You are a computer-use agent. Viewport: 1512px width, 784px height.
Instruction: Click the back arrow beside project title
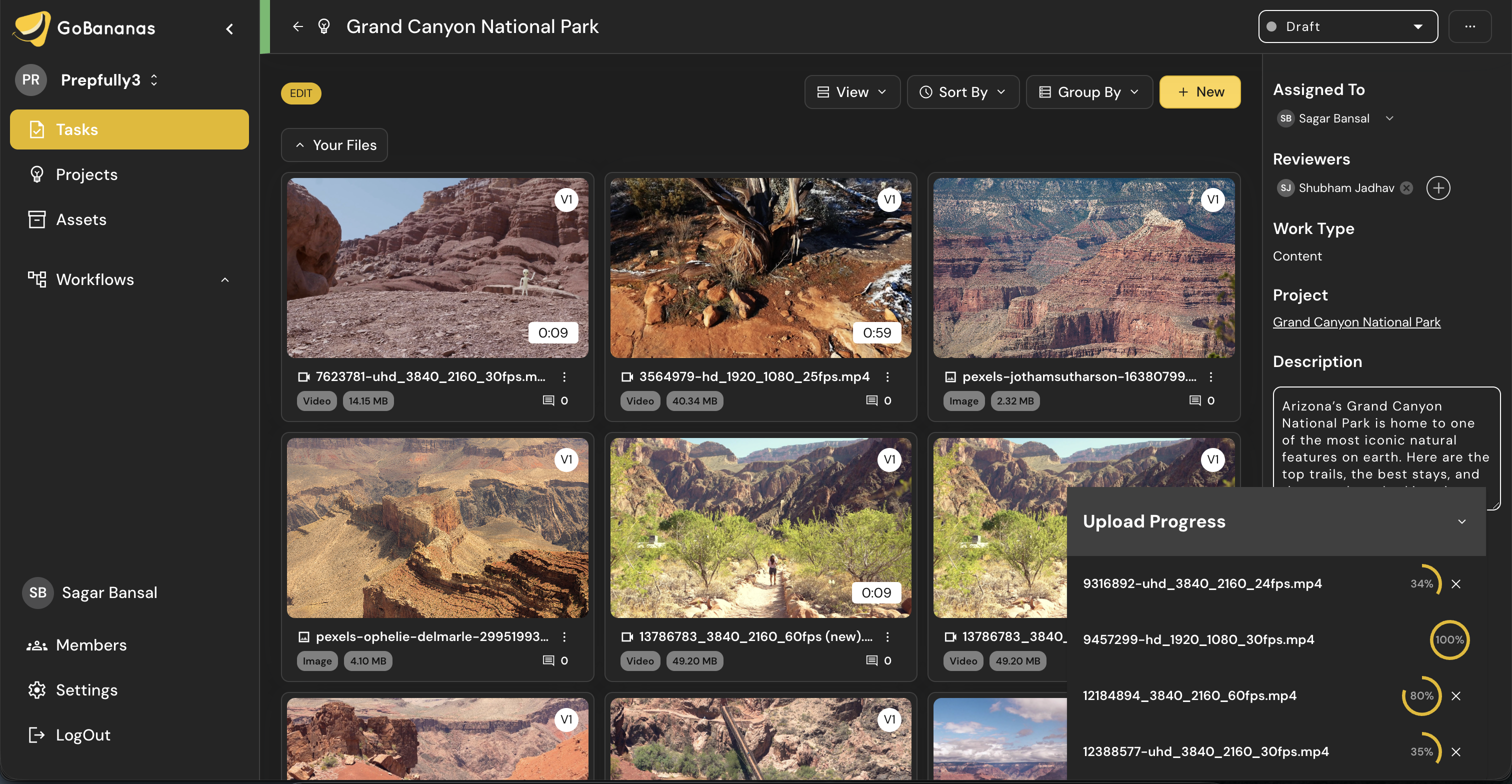coord(297,26)
